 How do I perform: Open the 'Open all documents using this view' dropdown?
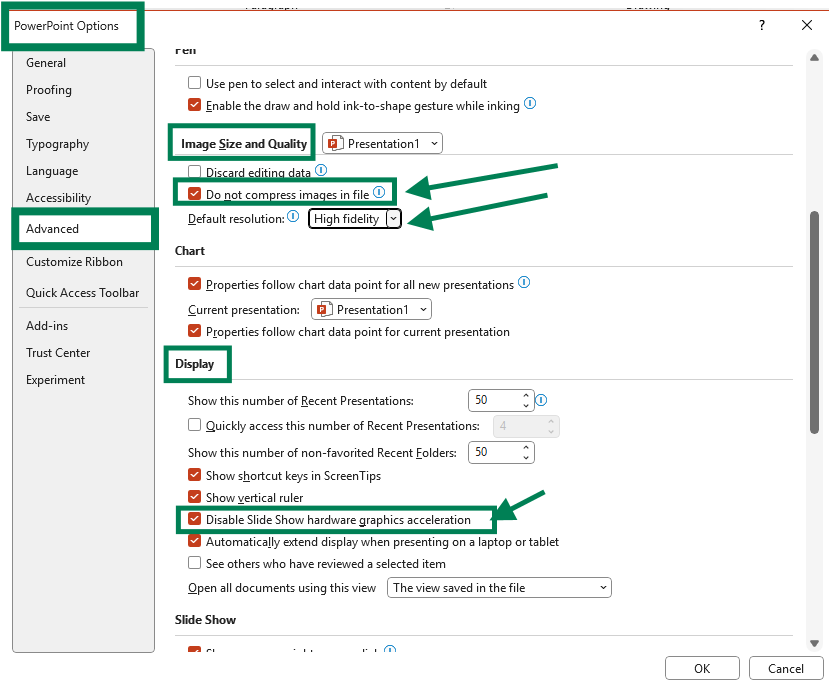click(x=499, y=588)
